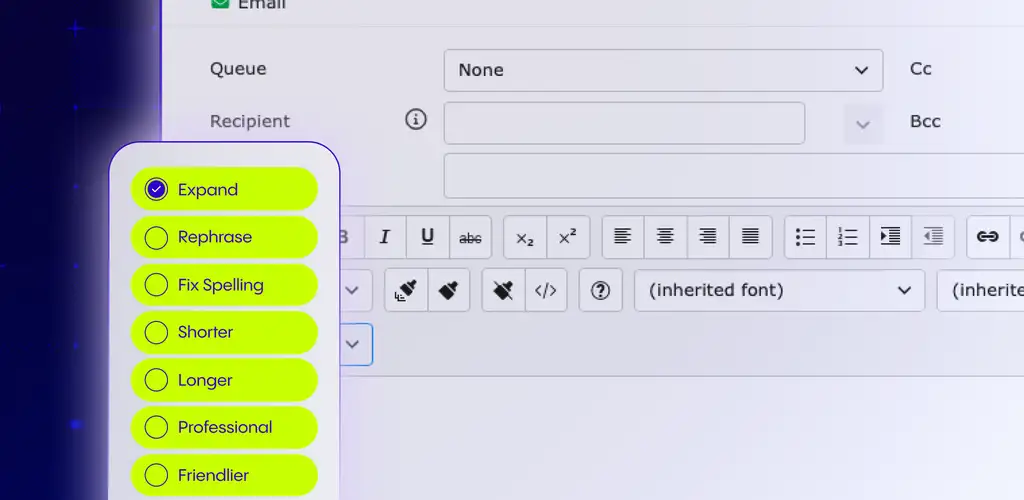Pick the Professional tone option
Viewport: 1024px width, 500px height.
[x=156, y=427]
